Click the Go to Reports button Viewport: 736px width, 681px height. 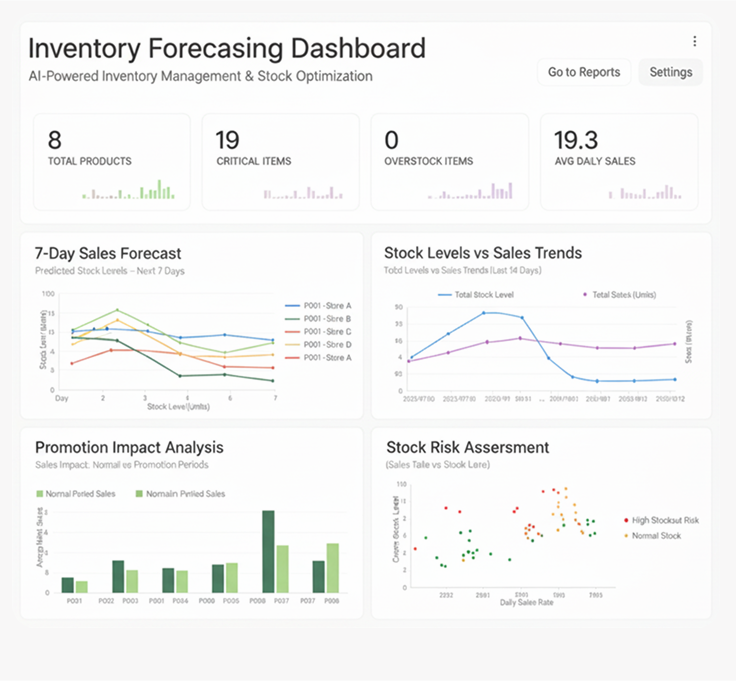click(x=584, y=72)
